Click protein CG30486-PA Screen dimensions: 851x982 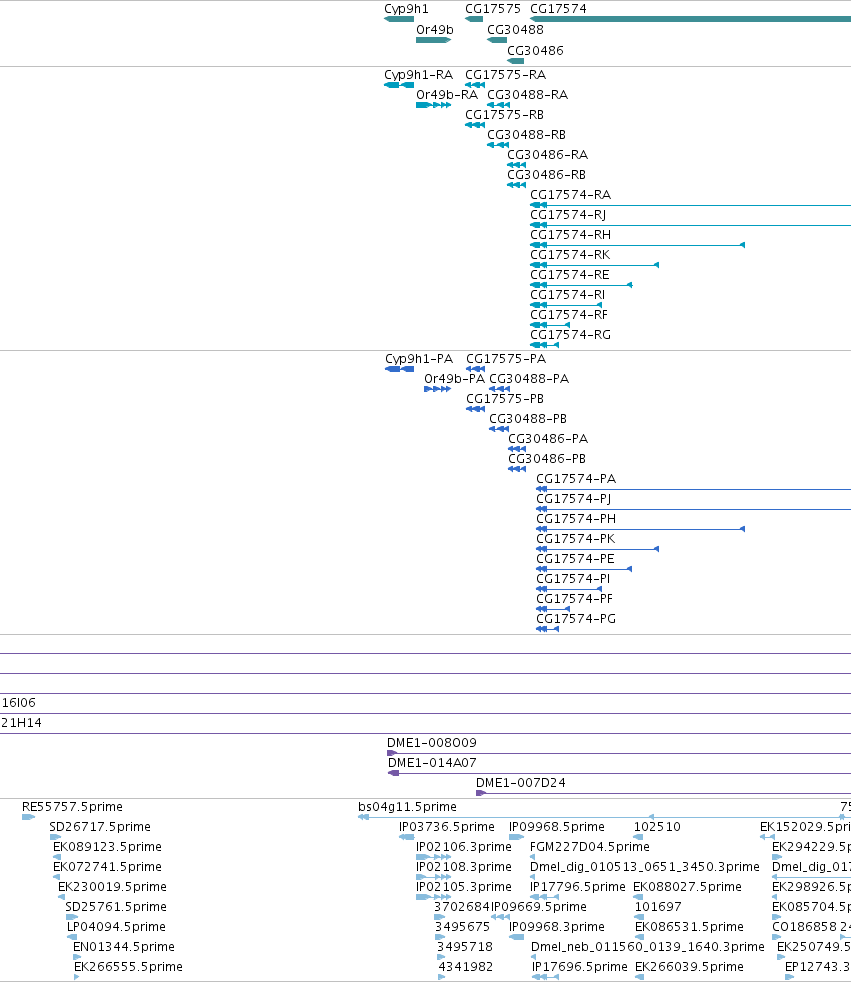click(x=517, y=449)
